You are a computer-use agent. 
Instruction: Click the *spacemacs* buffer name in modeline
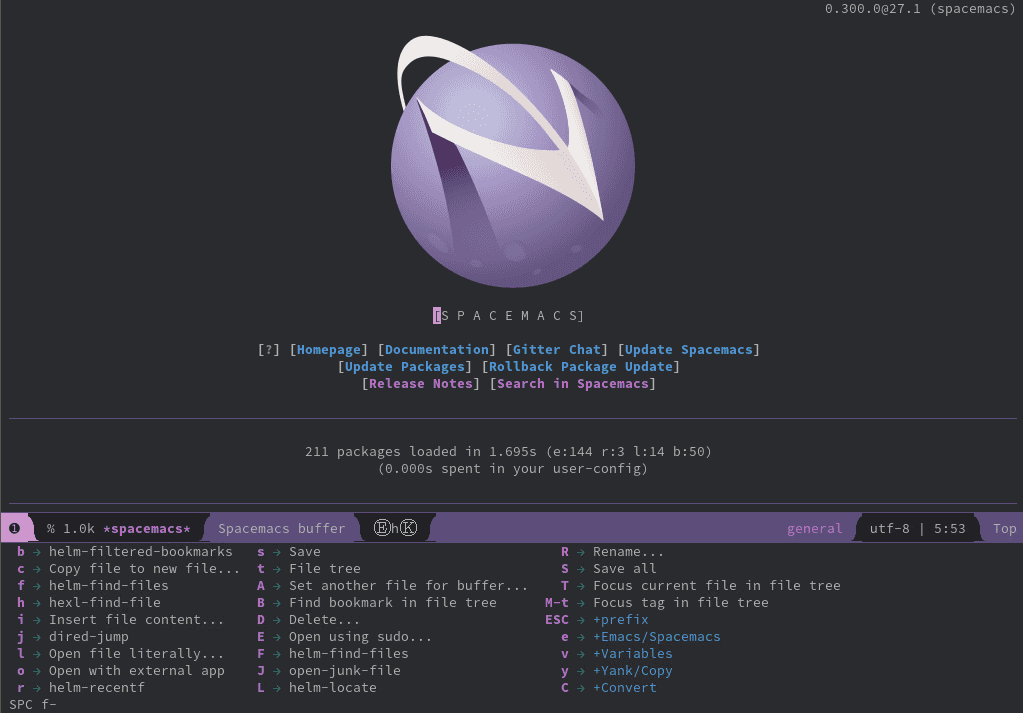[x=147, y=528]
